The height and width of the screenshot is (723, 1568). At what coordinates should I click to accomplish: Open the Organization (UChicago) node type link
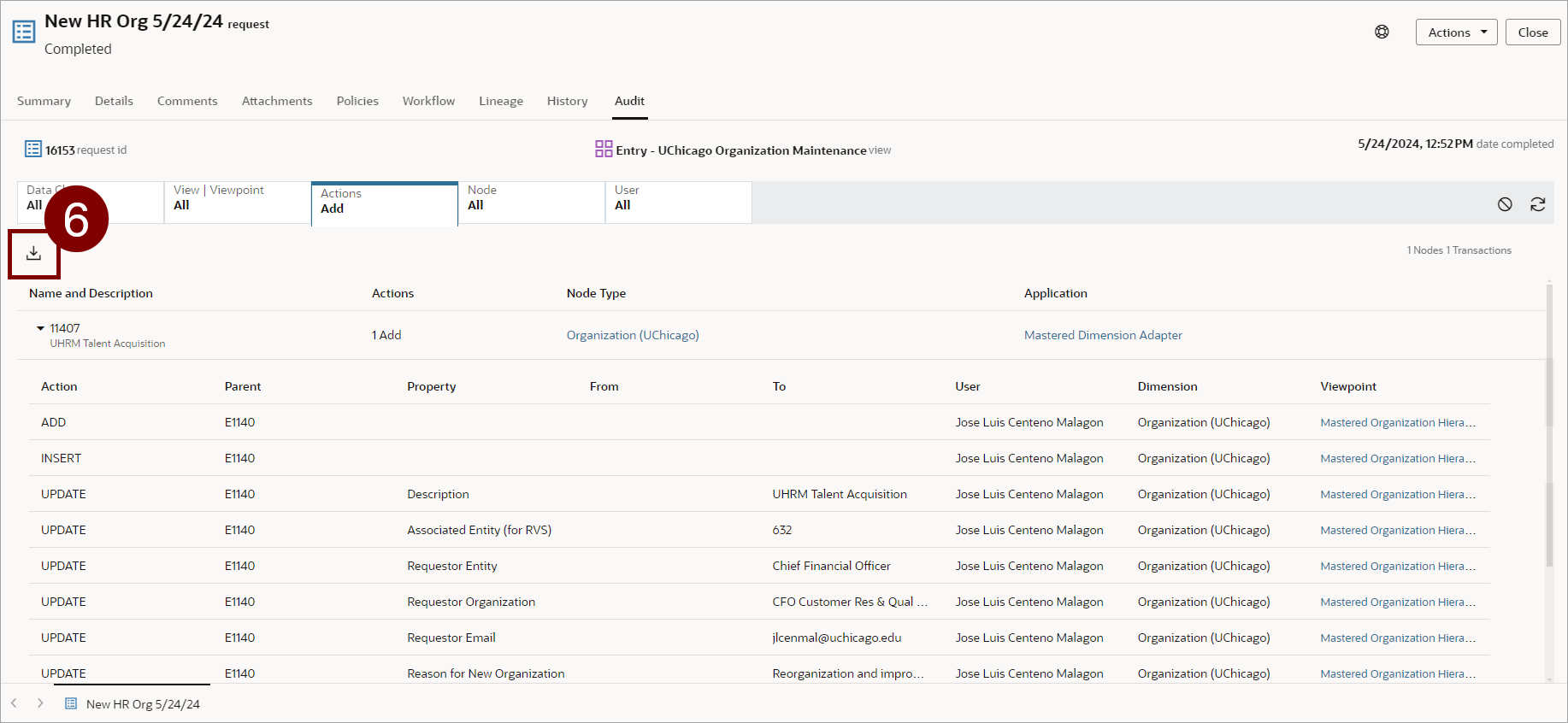633,335
